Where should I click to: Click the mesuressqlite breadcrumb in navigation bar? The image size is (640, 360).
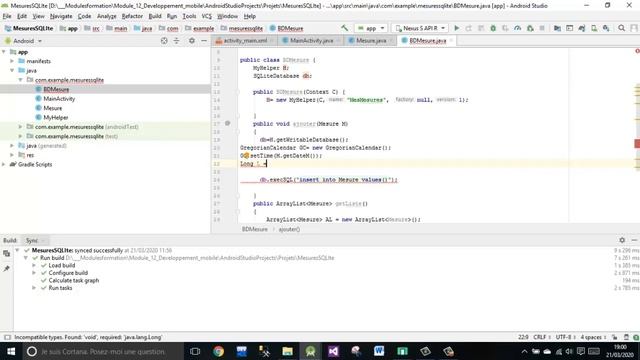pos(245,28)
